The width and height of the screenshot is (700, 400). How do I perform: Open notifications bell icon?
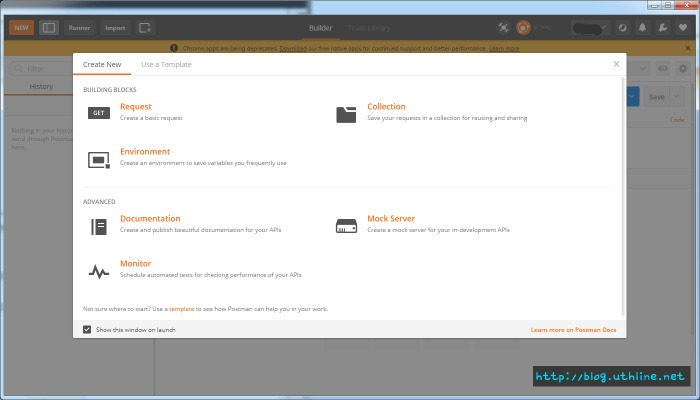pyautogui.click(x=642, y=28)
